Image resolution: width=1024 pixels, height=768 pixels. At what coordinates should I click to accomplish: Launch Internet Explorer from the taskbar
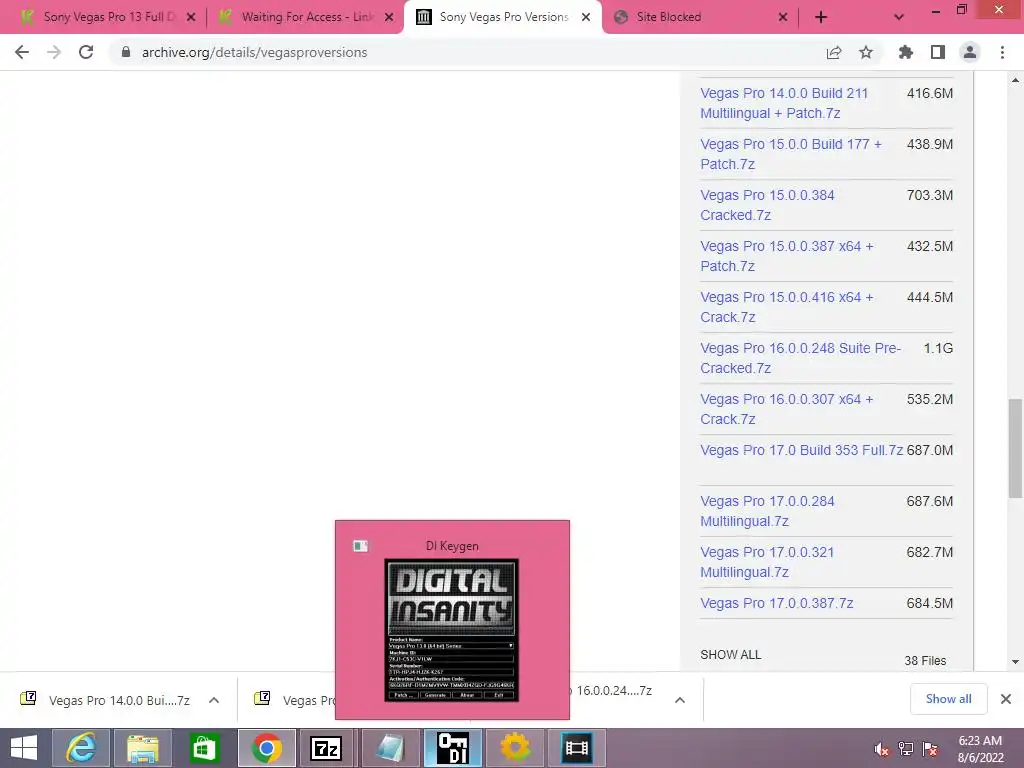tap(81, 748)
